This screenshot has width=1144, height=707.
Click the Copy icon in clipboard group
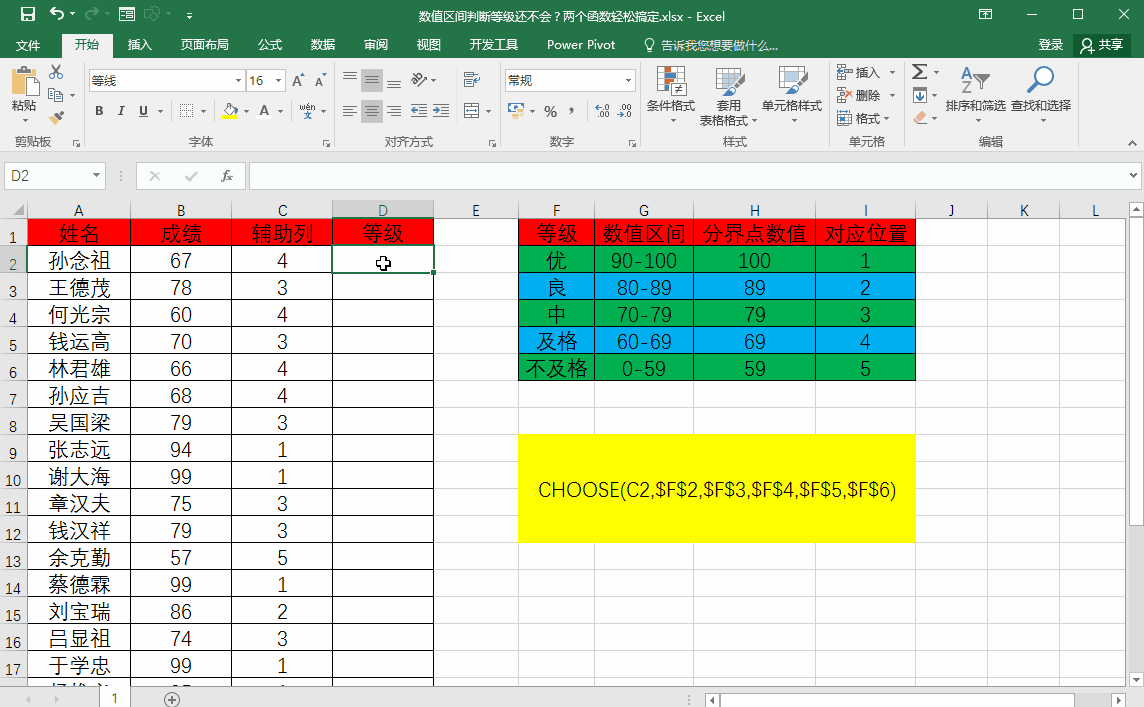(x=55, y=95)
